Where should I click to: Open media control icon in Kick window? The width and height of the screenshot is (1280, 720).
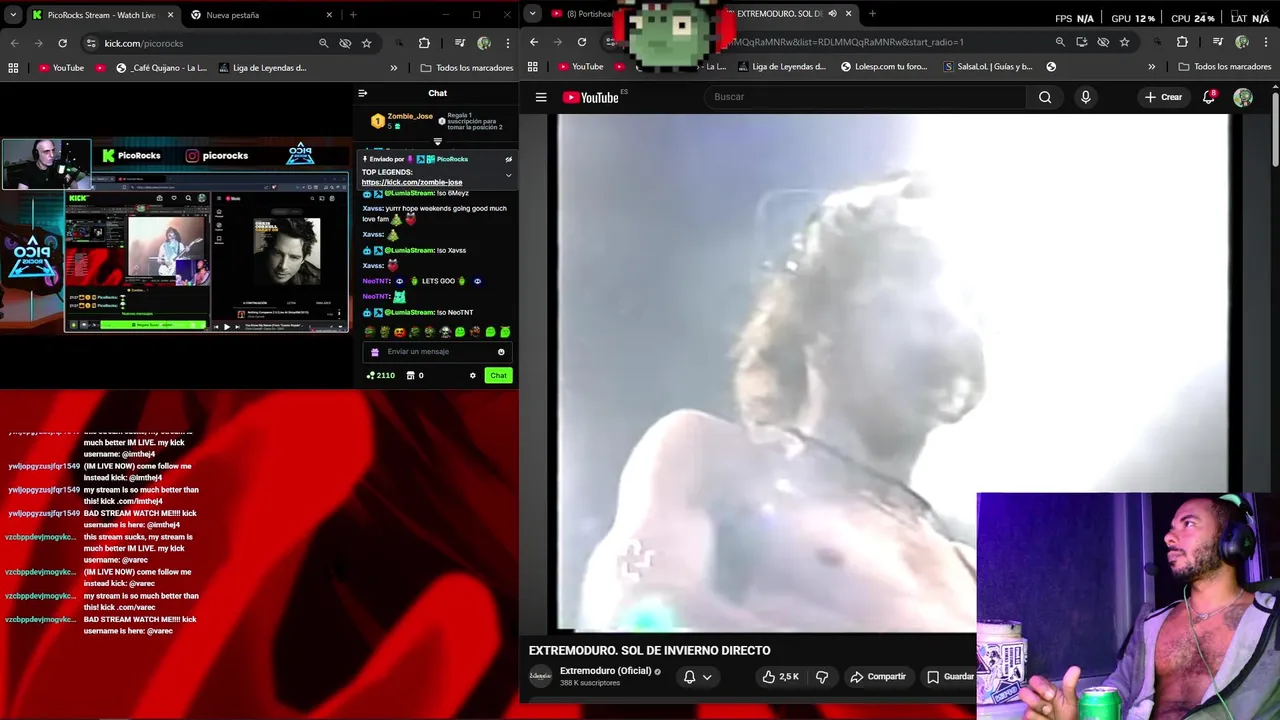point(459,43)
